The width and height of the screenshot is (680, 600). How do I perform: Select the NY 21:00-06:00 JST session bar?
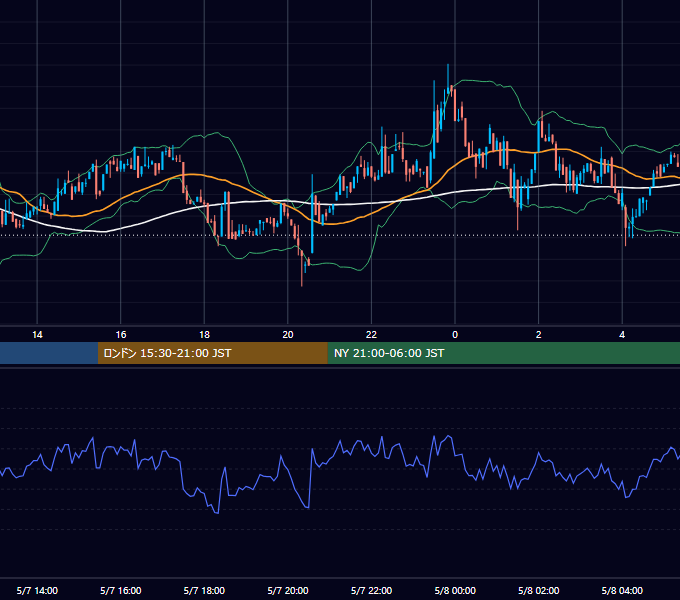click(503, 353)
